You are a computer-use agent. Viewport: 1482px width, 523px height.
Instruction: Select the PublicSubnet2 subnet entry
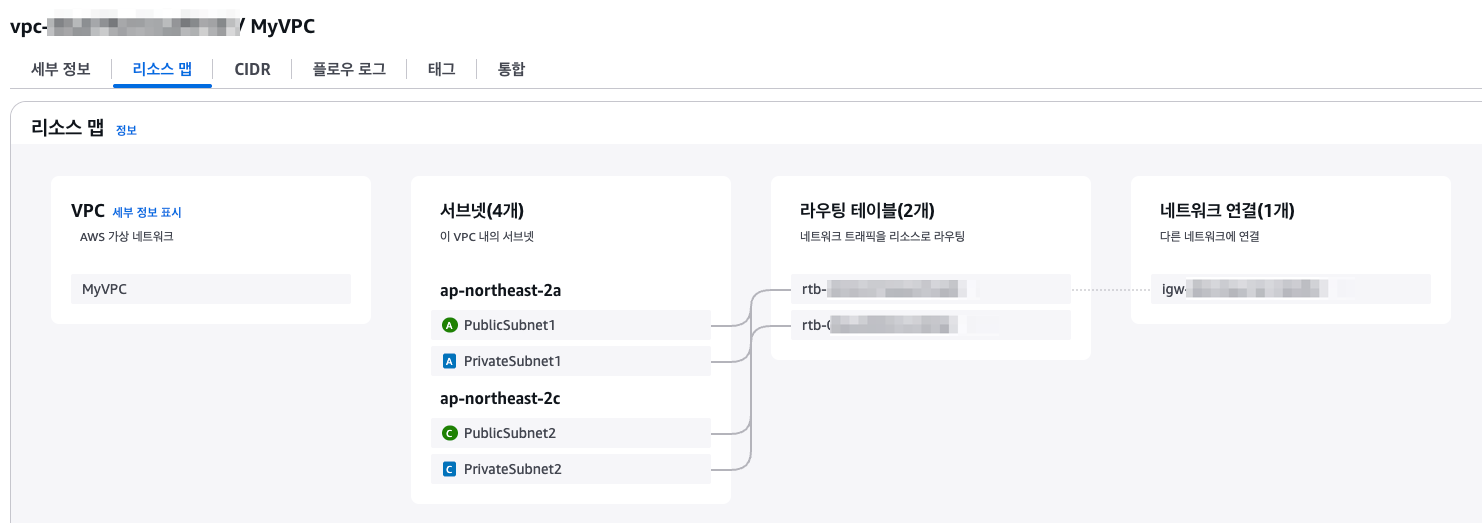click(x=571, y=433)
